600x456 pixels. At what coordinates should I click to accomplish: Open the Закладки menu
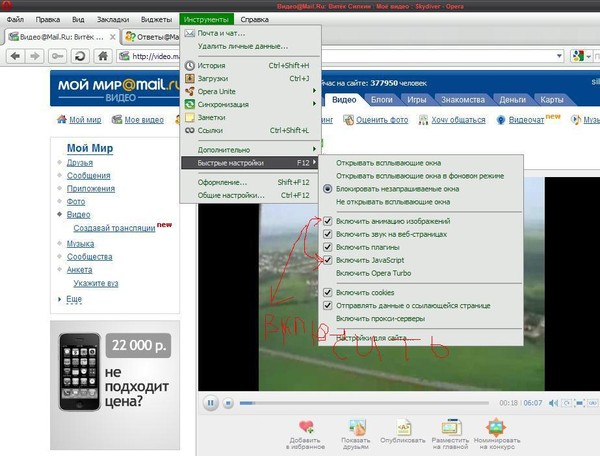click(x=113, y=20)
